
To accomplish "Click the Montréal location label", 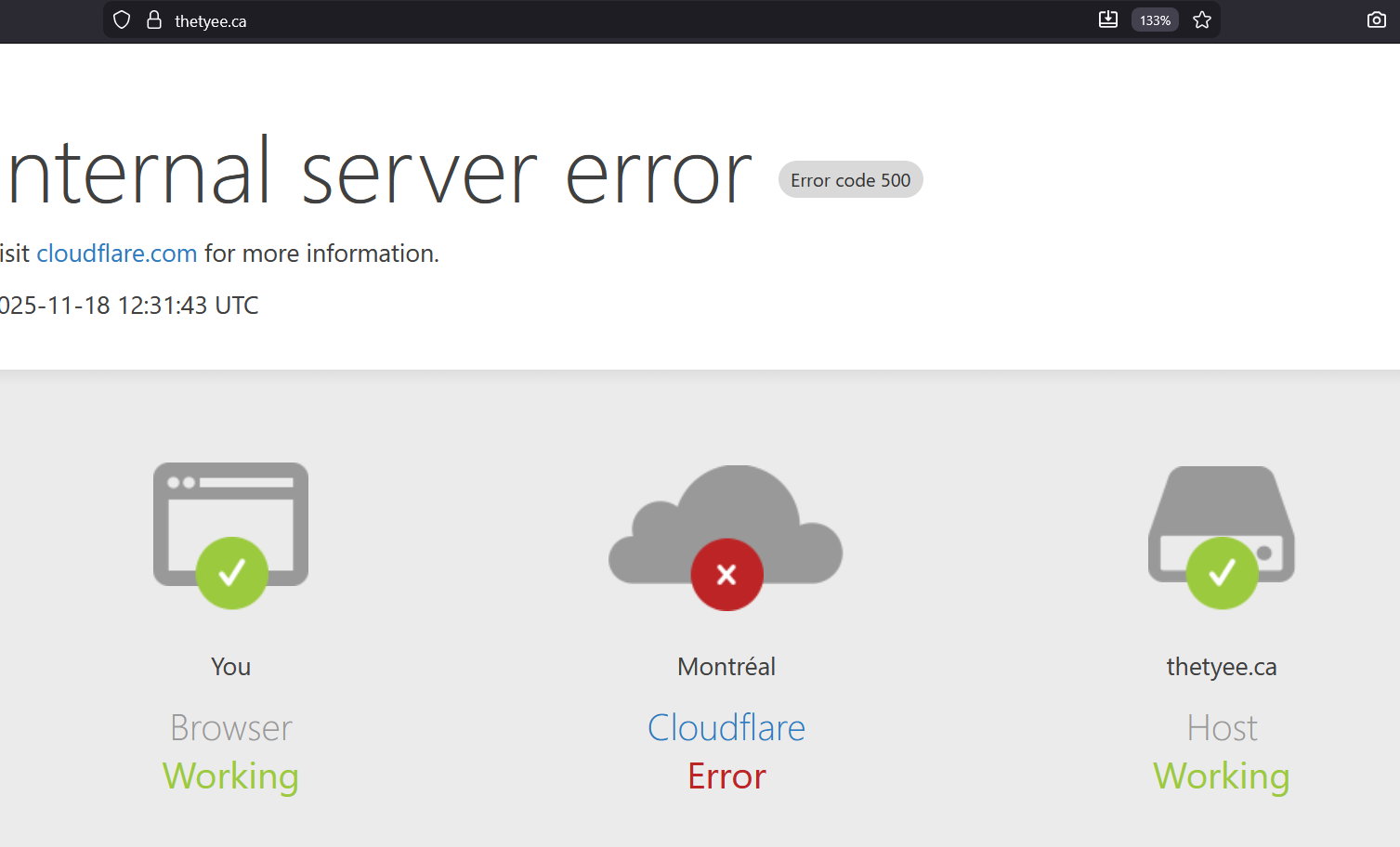I will coord(726,667).
